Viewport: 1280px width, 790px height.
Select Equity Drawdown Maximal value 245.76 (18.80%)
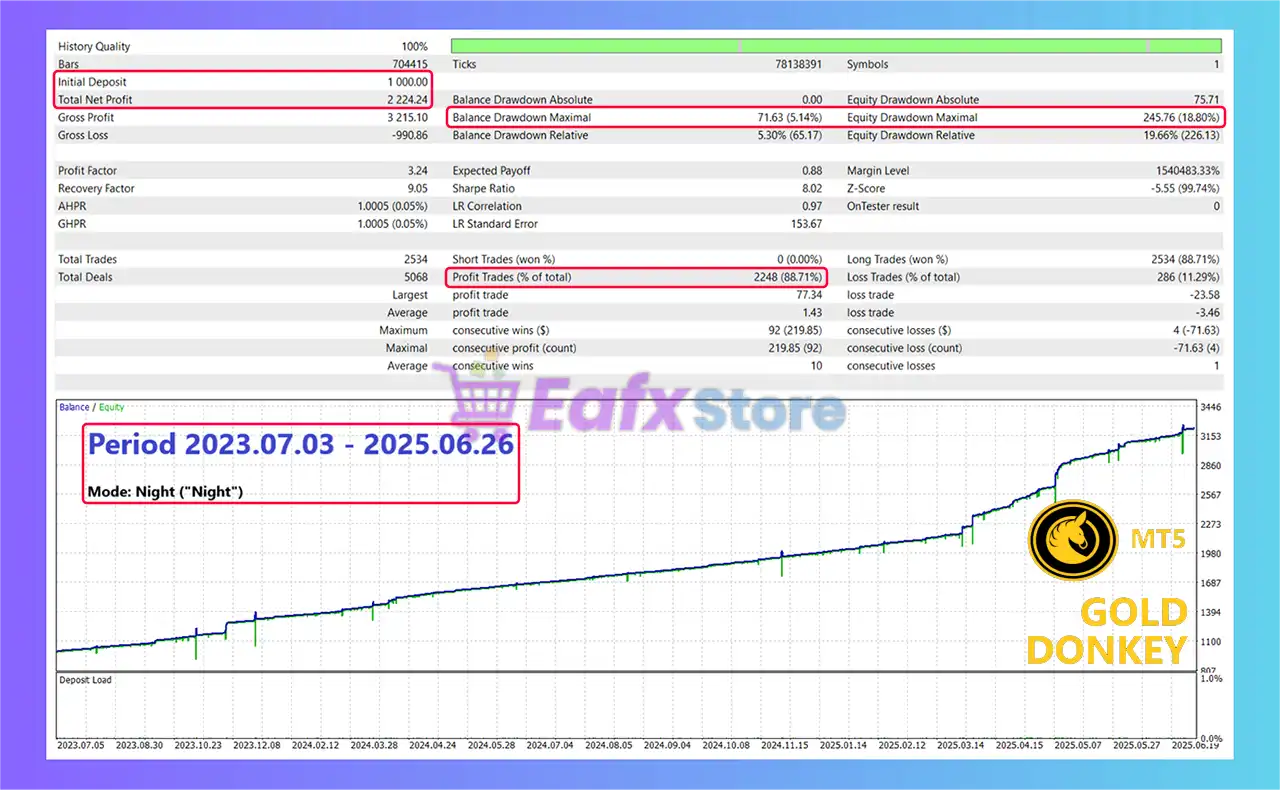pyautogui.click(x=1183, y=118)
